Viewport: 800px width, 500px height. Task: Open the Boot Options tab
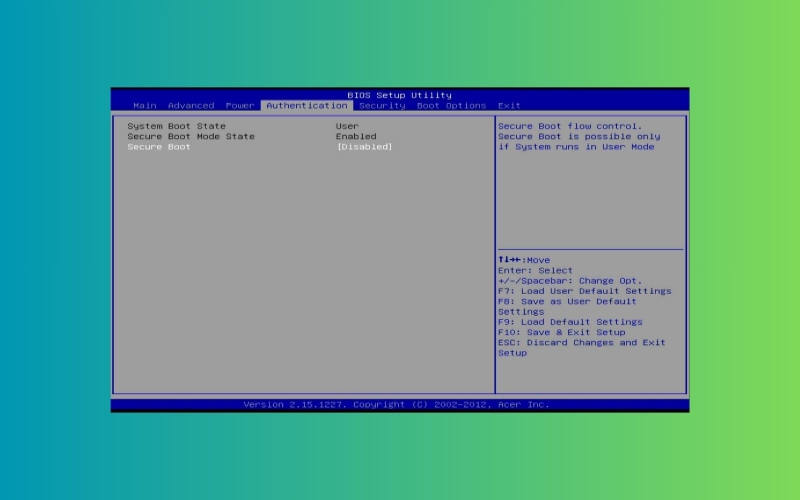tap(451, 106)
